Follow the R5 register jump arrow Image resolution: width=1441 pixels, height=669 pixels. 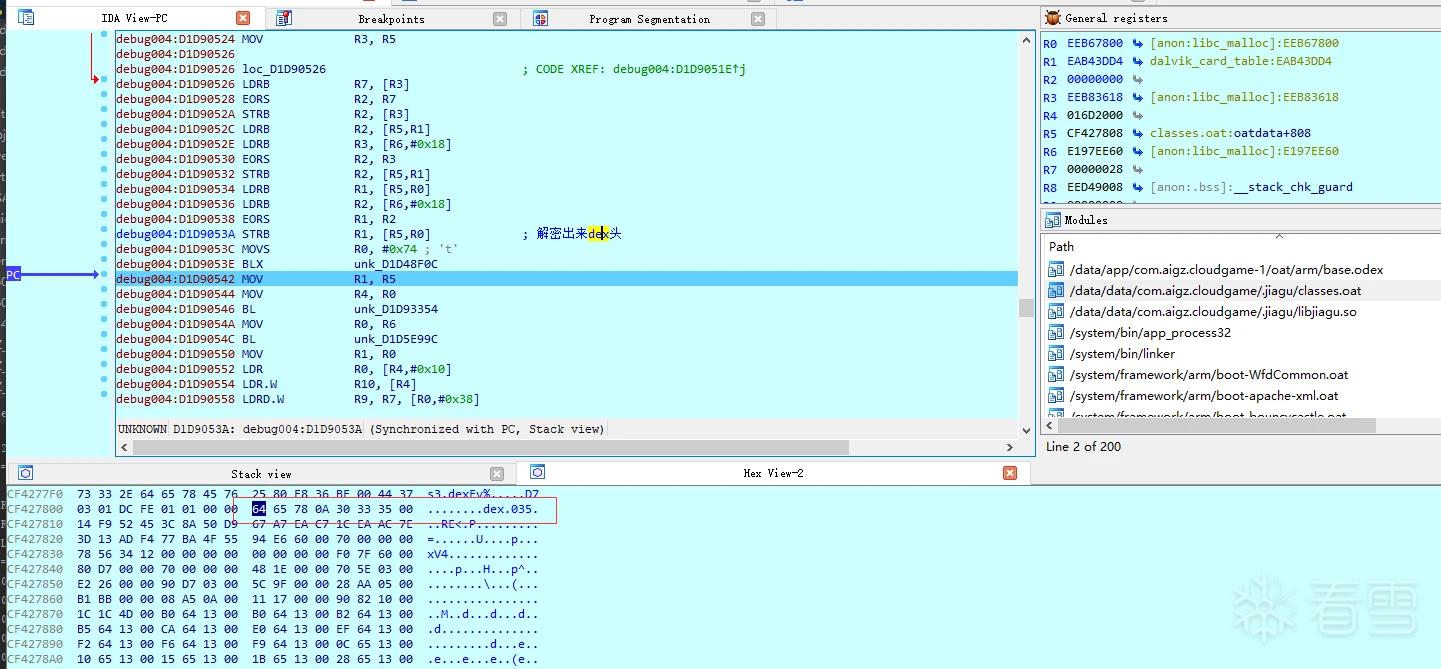pyautogui.click(x=1138, y=133)
